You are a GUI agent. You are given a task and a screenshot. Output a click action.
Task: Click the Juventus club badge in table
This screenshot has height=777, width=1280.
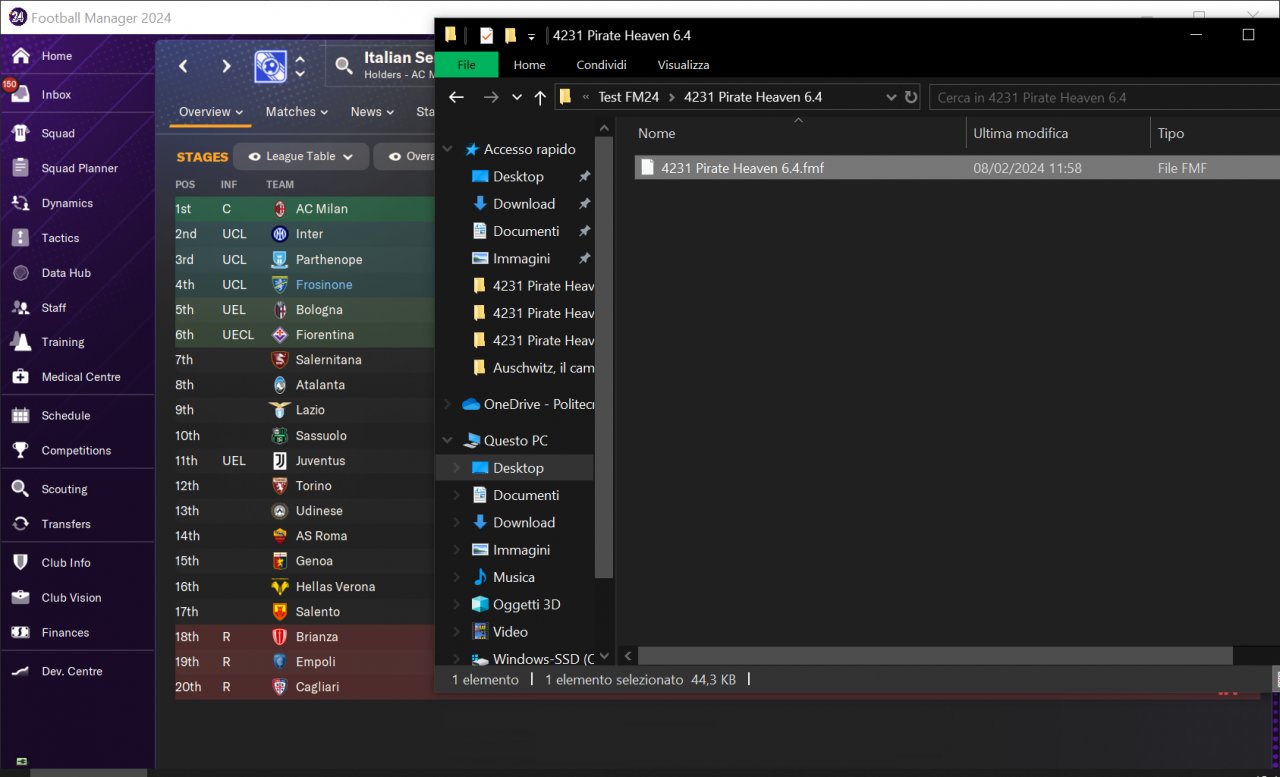280,461
